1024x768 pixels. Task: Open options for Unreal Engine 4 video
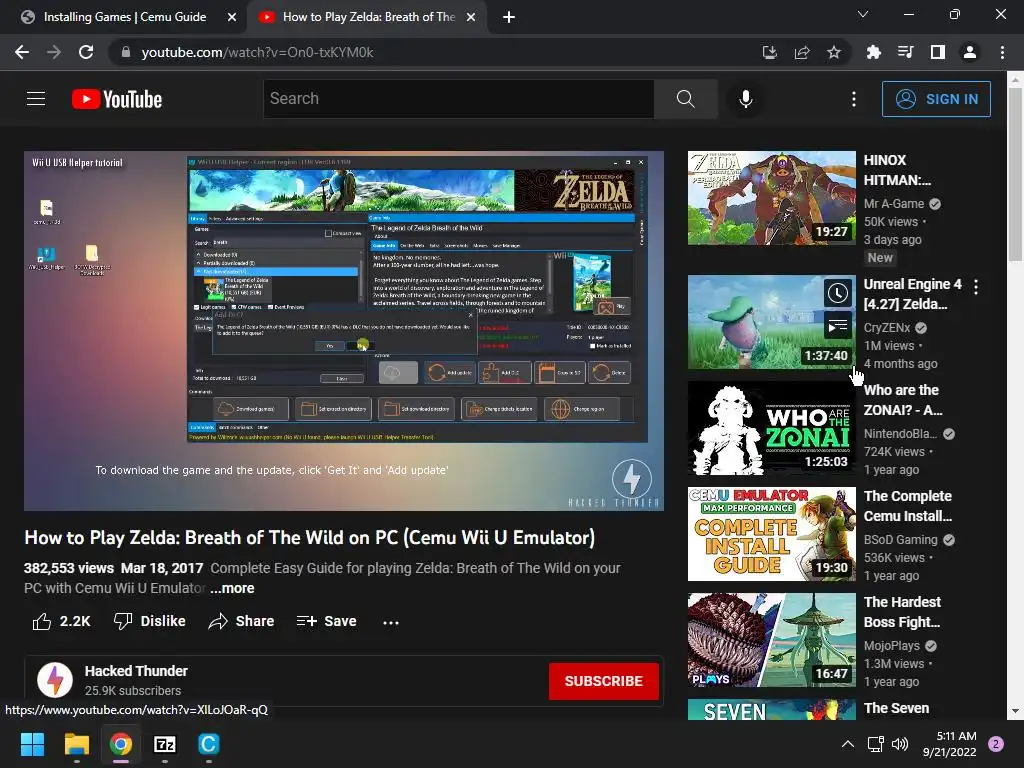[976, 287]
